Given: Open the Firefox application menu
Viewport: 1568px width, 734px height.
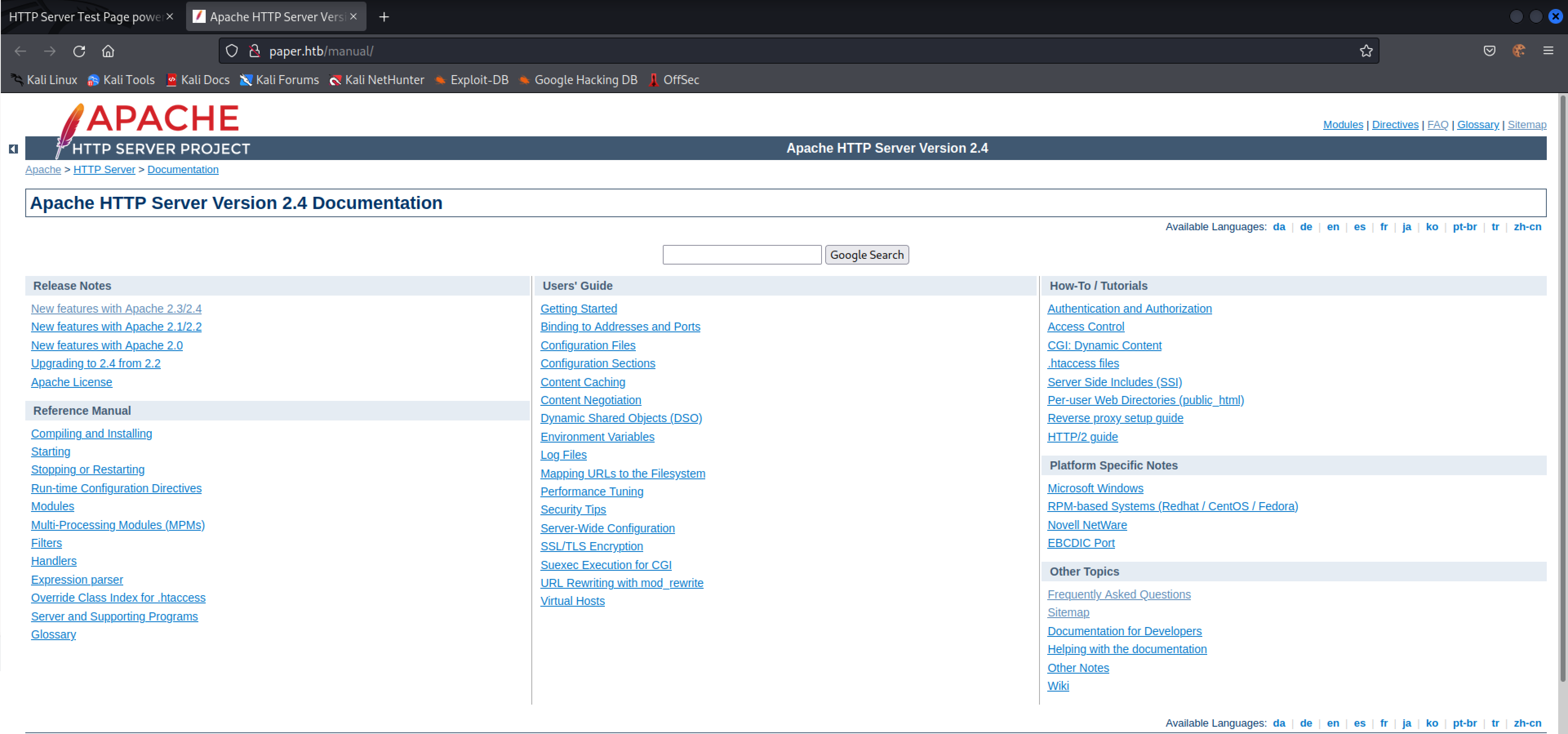Looking at the screenshot, I should [x=1548, y=51].
